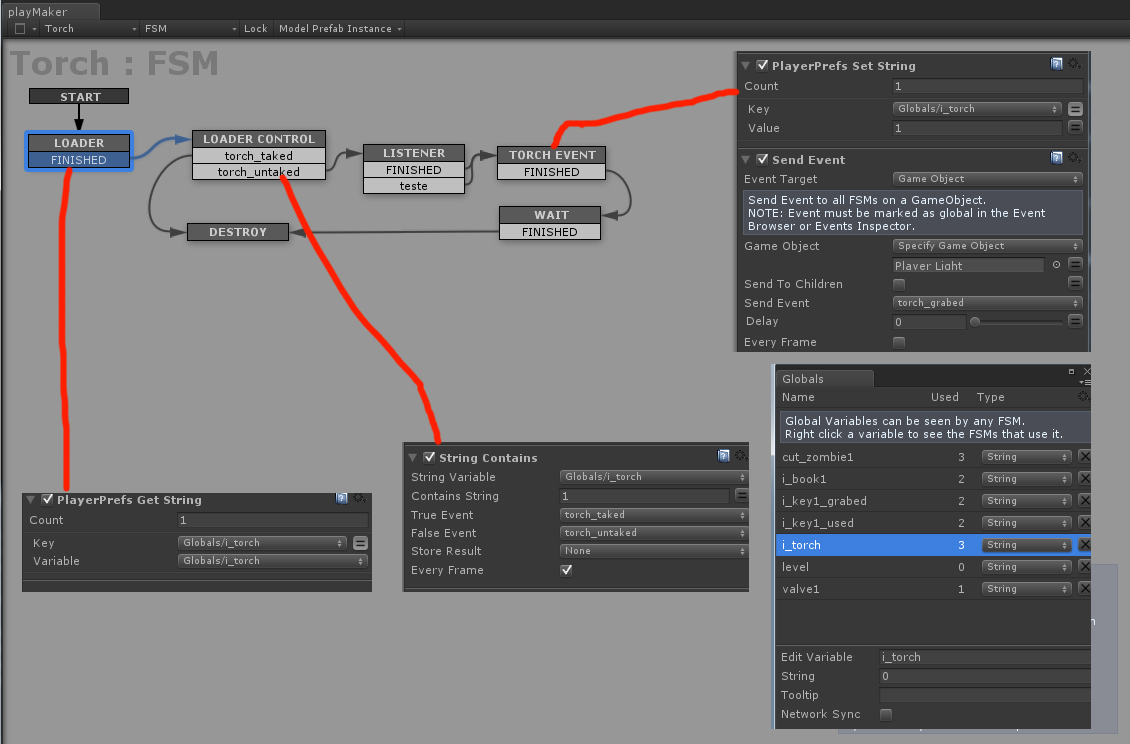The width and height of the screenshot is (1130, 744).
Task: Toggle variable button next to Player Light field
Action: (x=1075, y=265)
